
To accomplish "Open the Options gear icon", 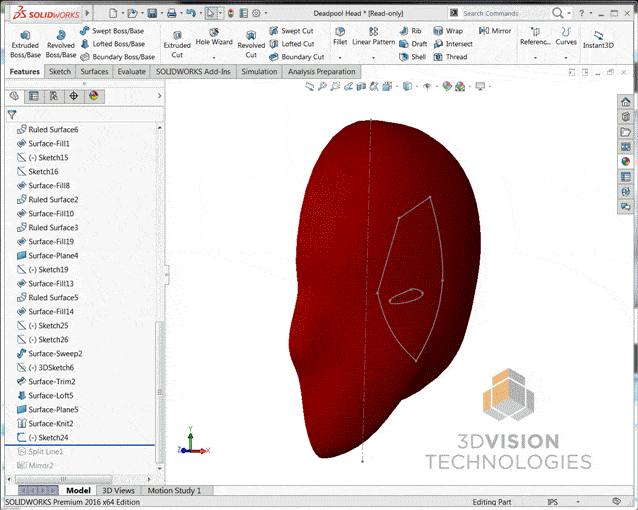I will pyautogui.click(x=256, y=13).
